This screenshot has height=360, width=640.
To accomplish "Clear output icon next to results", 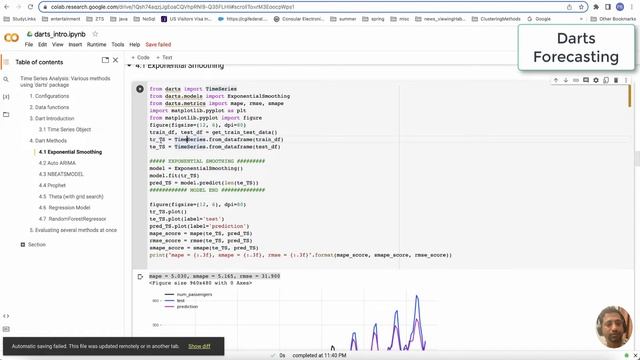I will 140,277.
